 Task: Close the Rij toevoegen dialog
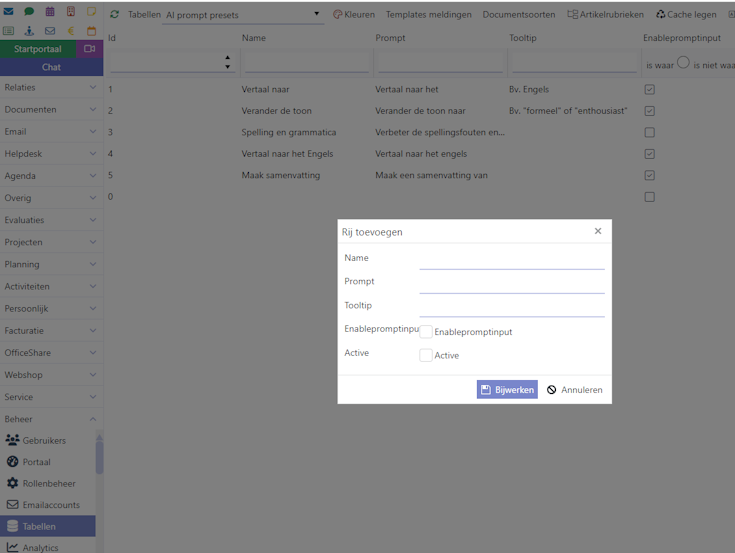click(x=598, y=231)
